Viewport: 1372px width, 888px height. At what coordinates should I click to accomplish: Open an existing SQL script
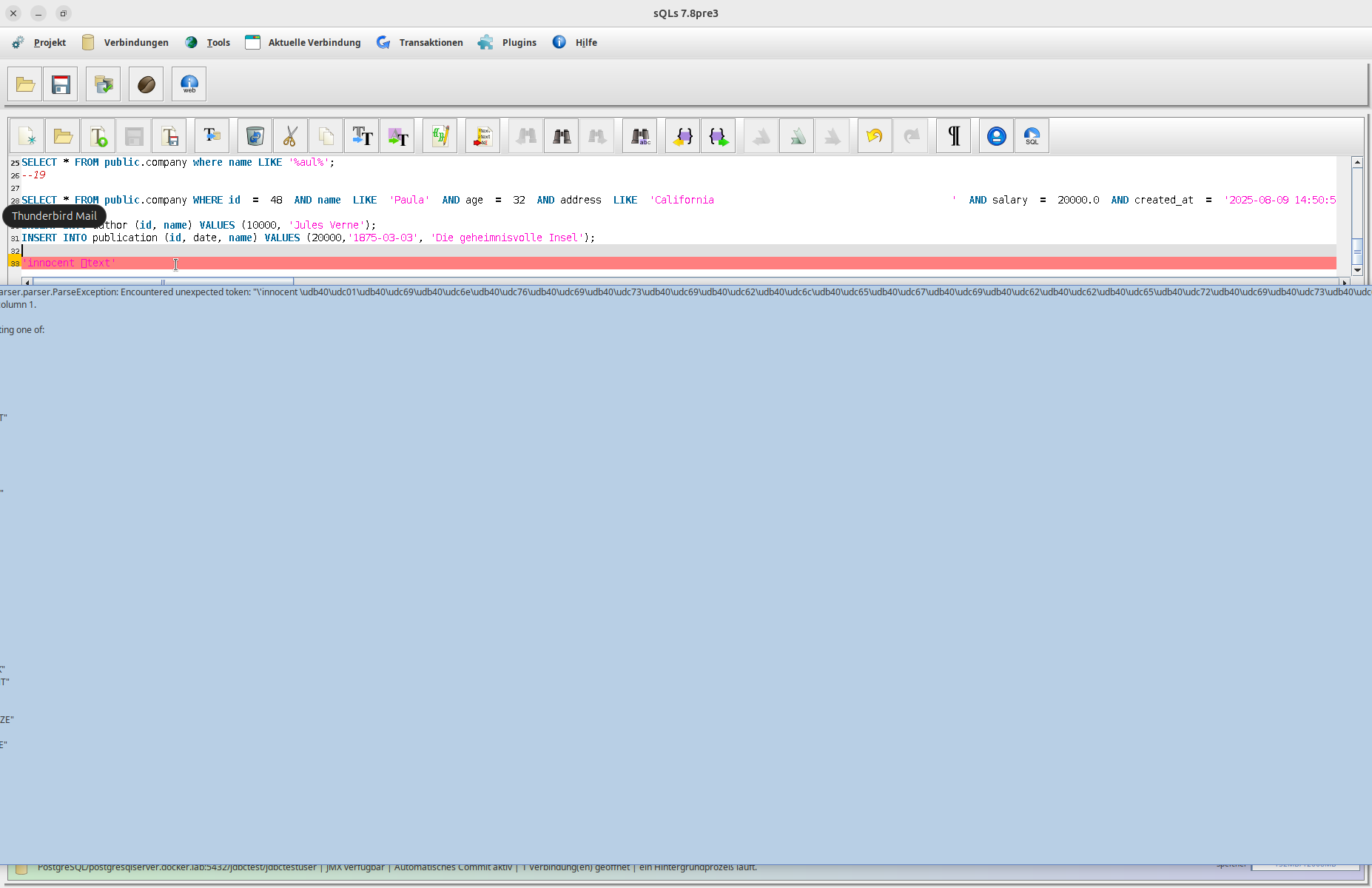coord(62,135)
